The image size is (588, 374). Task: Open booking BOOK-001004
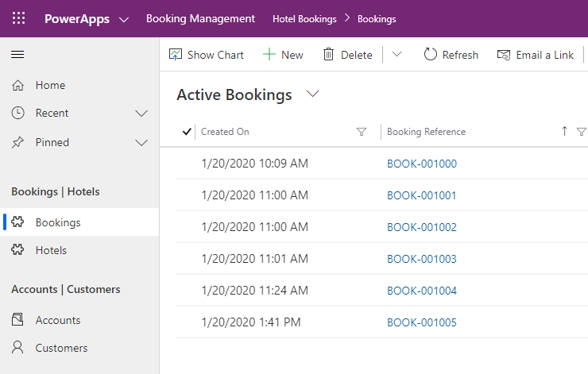pos(422,291)
